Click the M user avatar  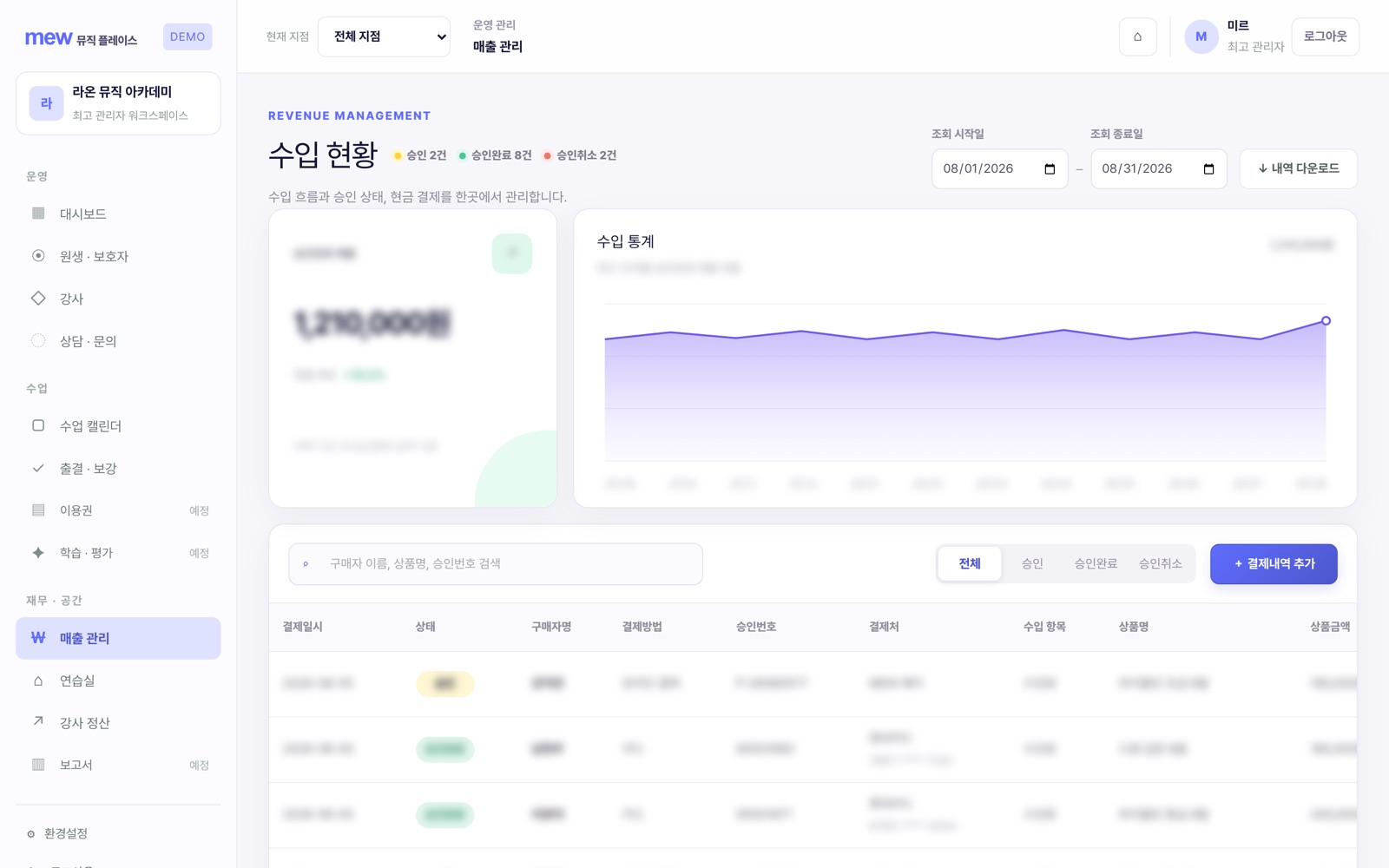pyautogui.click(x=1201, y=36)
